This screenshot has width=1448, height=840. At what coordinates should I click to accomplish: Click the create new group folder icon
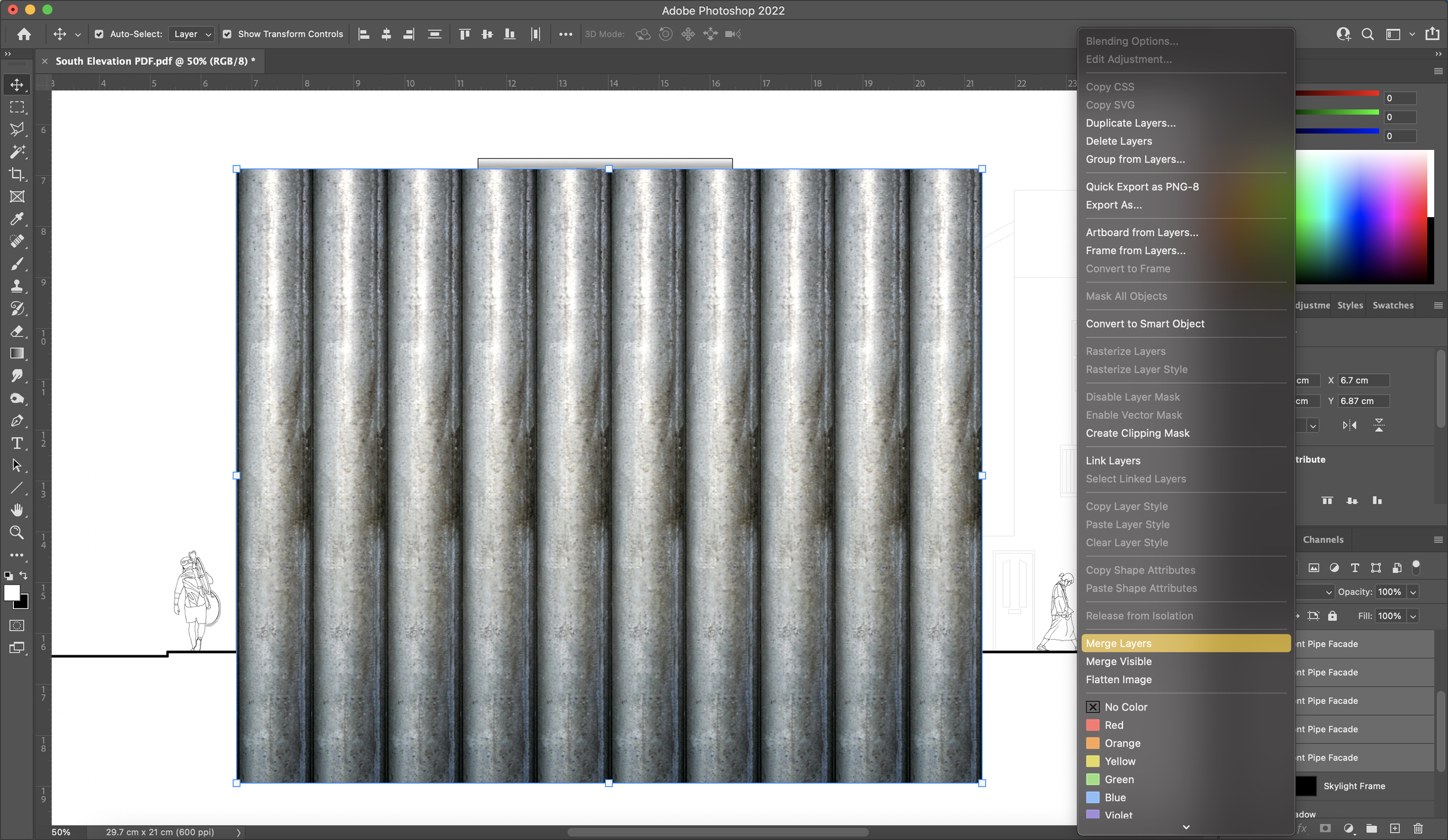coord(1372,828)
